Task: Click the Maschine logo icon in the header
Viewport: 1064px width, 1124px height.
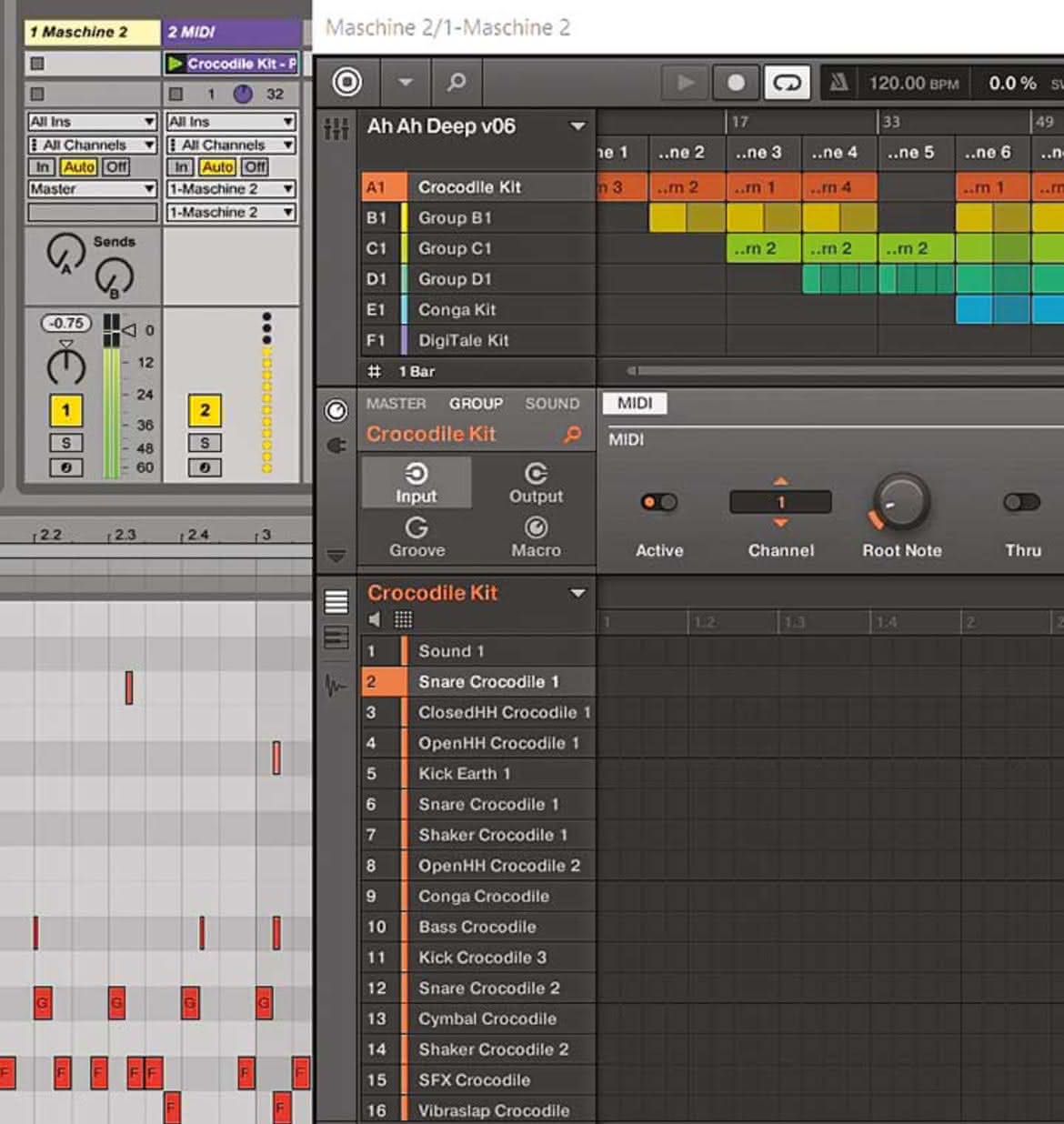Action: pyautogui.click(x=346, y=83)
